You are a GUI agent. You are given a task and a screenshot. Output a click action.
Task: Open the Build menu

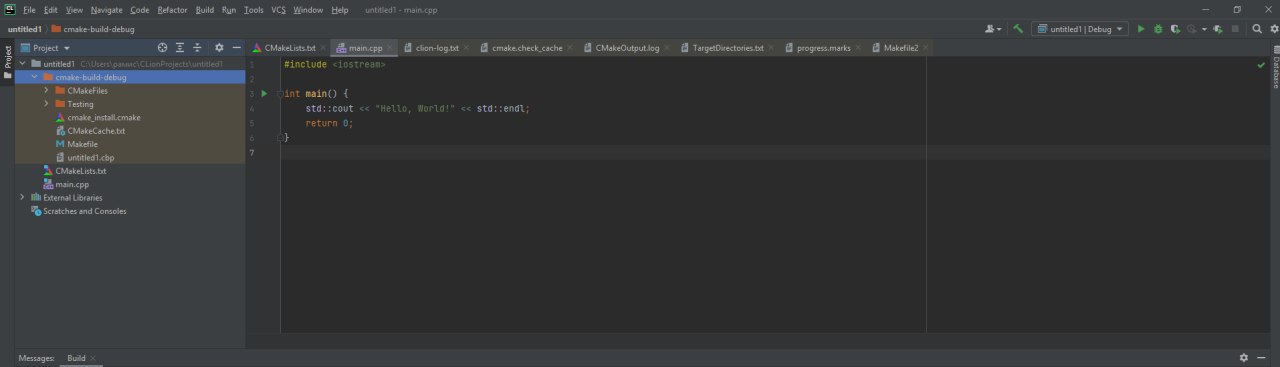[x=205, y=9]
